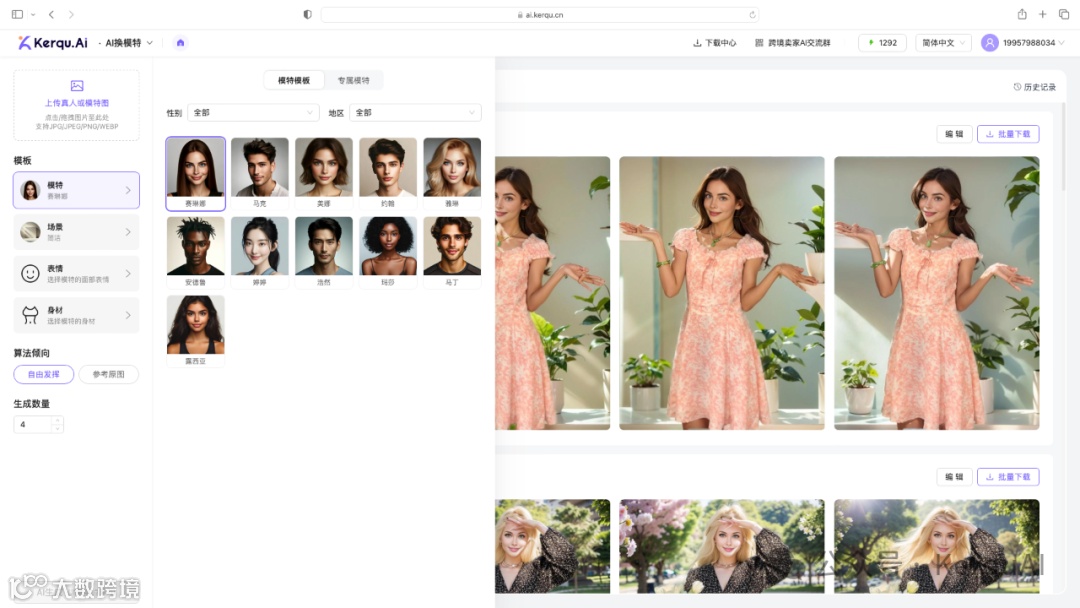Reload the ai.kerqu.cn page
This screenshot has width=1080, height=608.
(x=752, y=14)
